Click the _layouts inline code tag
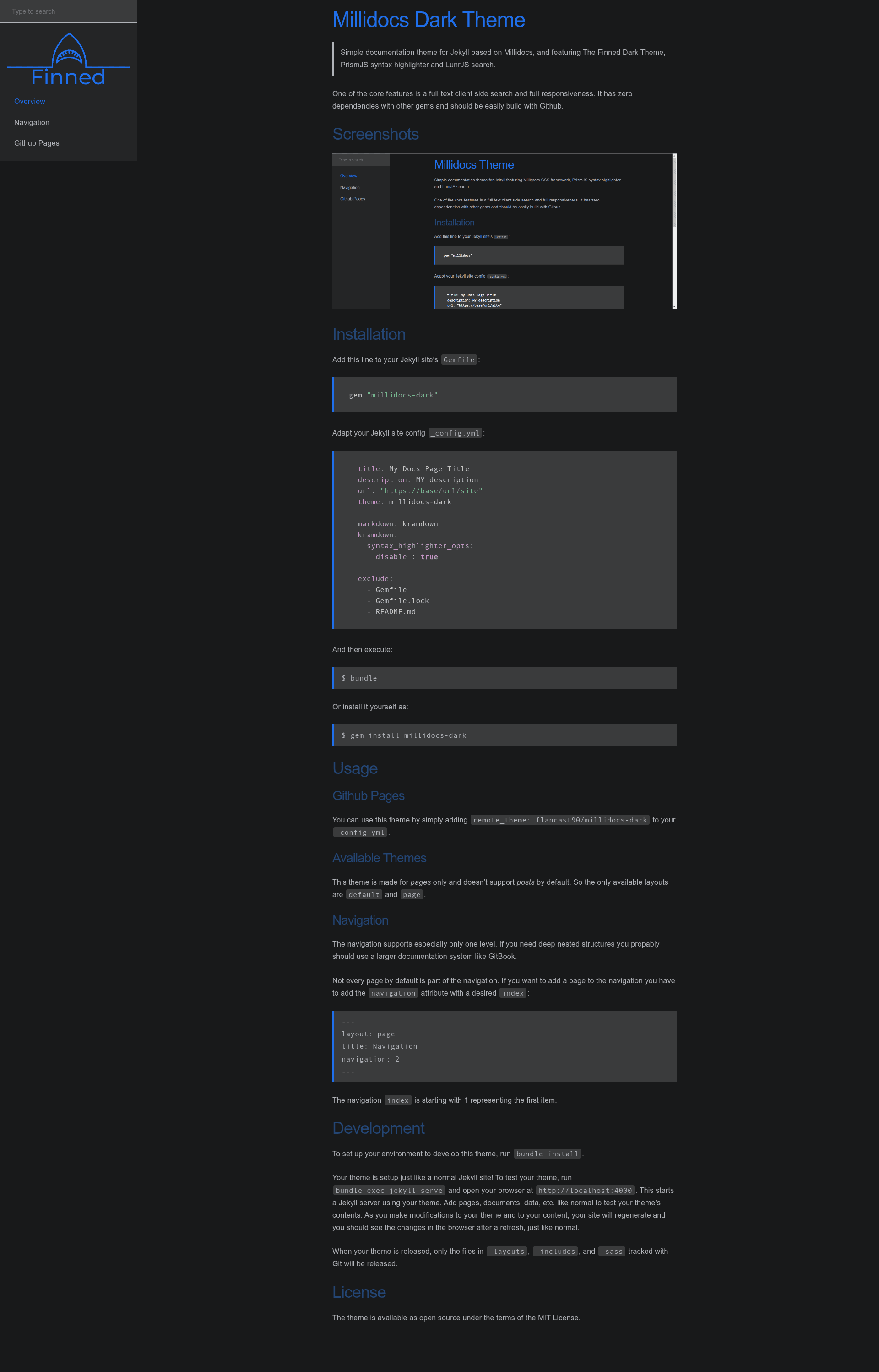 (506, 1252)
